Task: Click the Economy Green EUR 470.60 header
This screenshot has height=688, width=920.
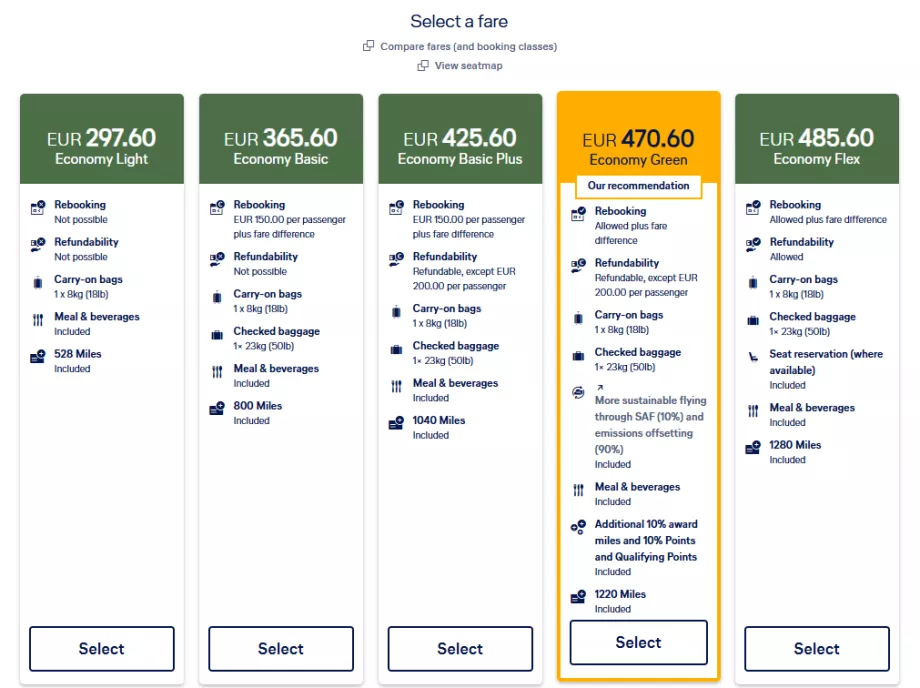Action: 638,148
